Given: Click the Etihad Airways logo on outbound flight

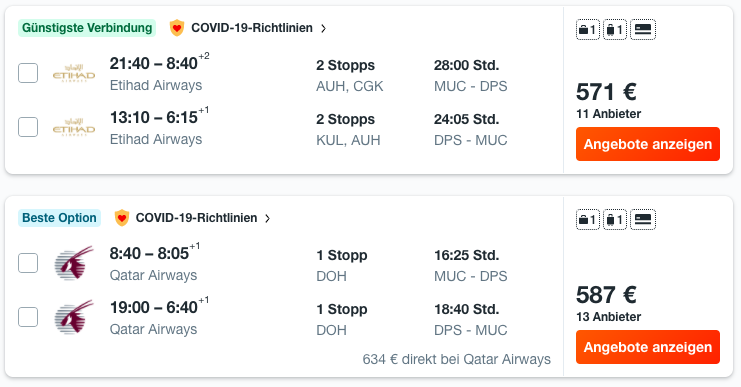Looking at the screenshot, I should tap(74, 73).
